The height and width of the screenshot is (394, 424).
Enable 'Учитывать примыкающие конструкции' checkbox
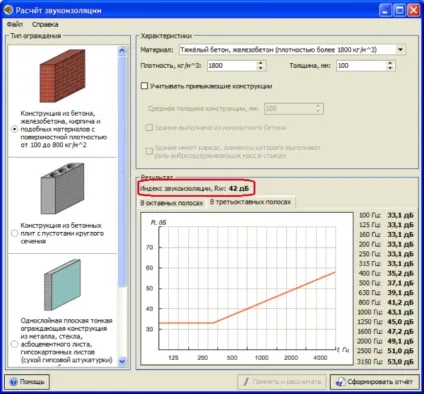pyautogui.click(x=144, y=86)
